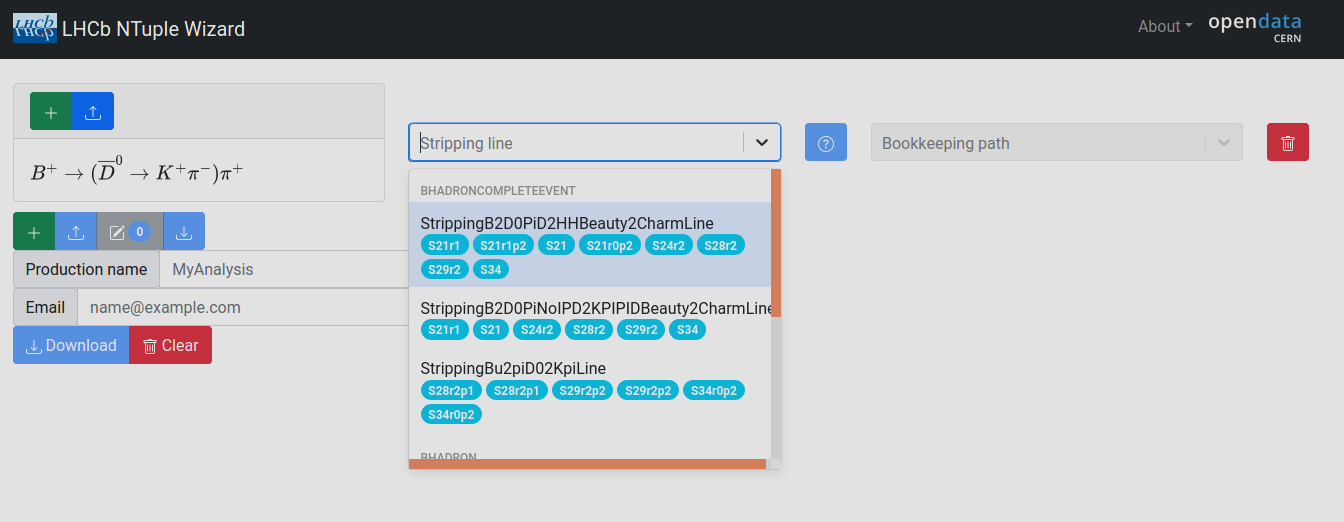
Task: Focus the Email input field
Action: click(240, 307)
